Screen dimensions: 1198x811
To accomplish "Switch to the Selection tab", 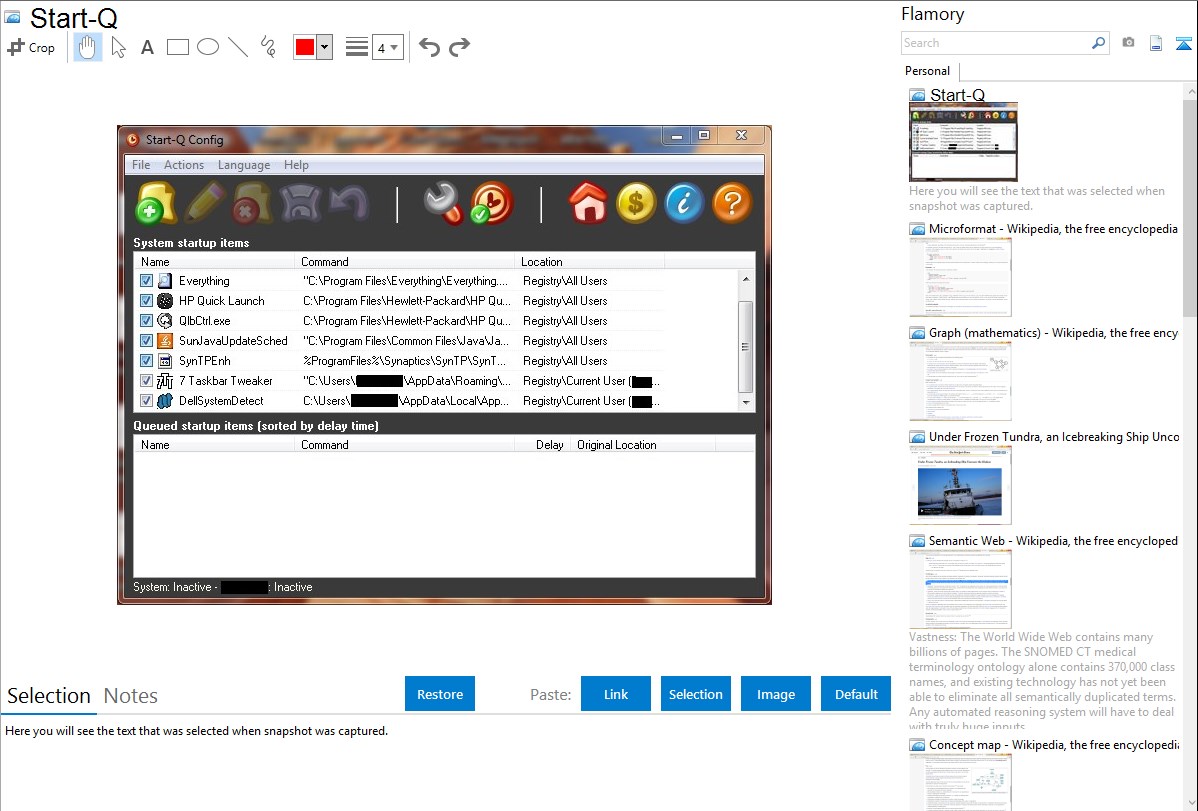I will click(49, 696).
